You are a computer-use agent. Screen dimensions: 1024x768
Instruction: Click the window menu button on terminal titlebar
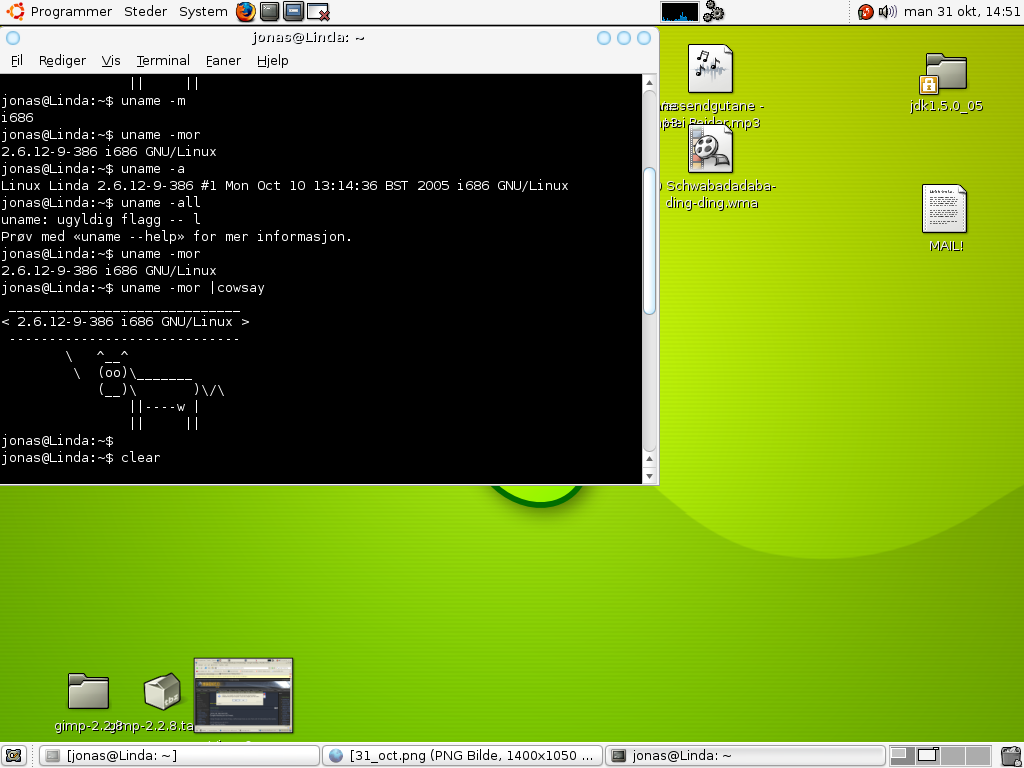click(x=13, y=38)
